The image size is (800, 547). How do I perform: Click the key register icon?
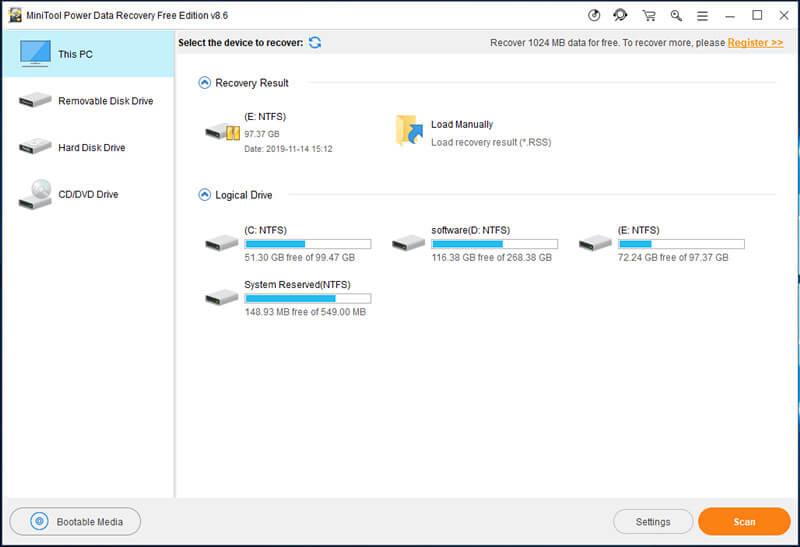point(676,16)
